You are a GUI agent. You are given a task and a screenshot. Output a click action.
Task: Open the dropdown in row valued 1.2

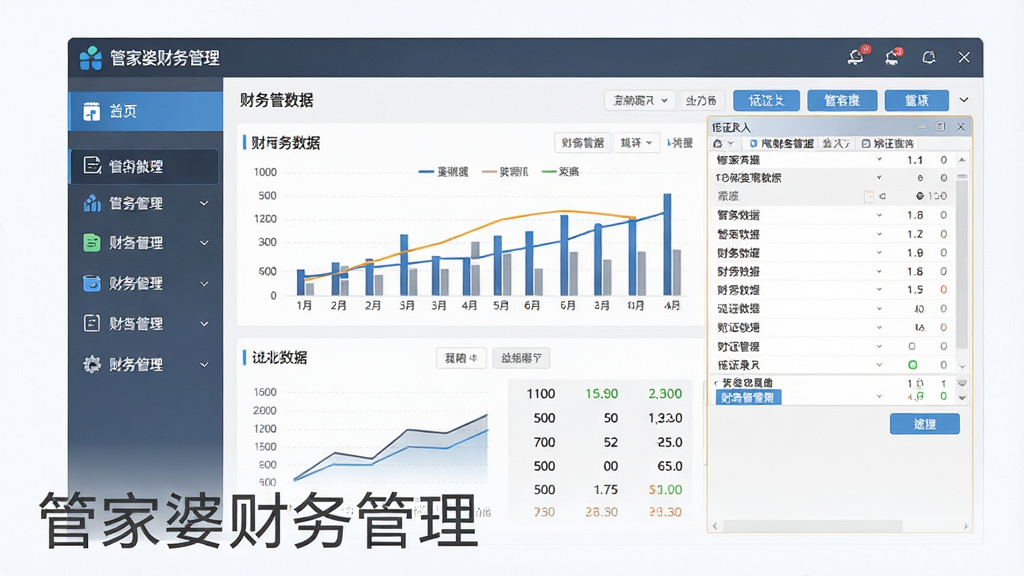coord(879,234)
